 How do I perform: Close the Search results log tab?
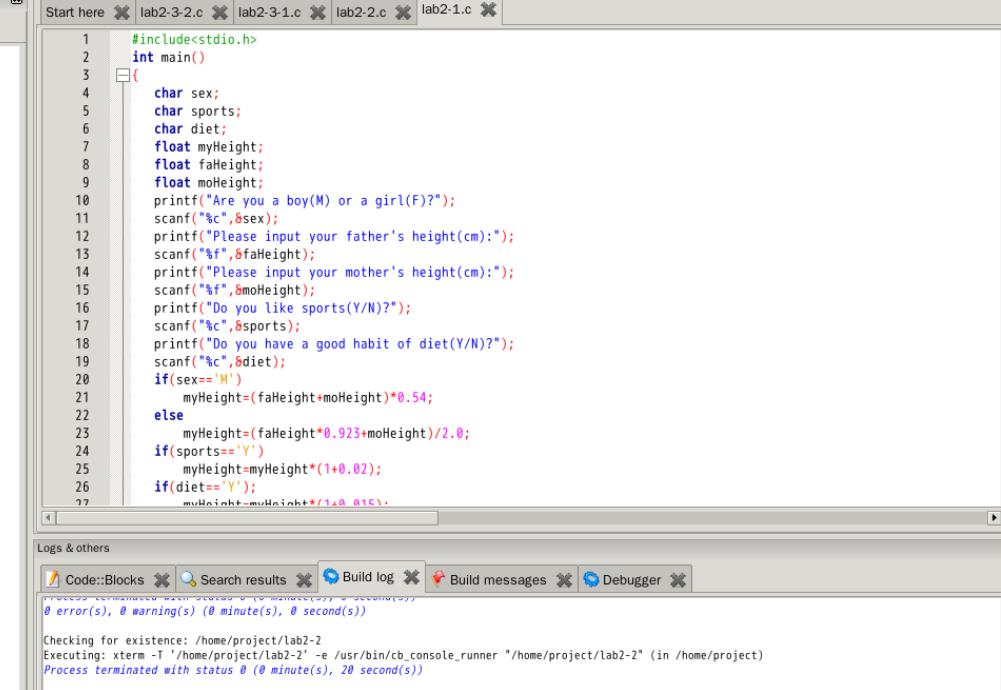click(x=304, y=580)
